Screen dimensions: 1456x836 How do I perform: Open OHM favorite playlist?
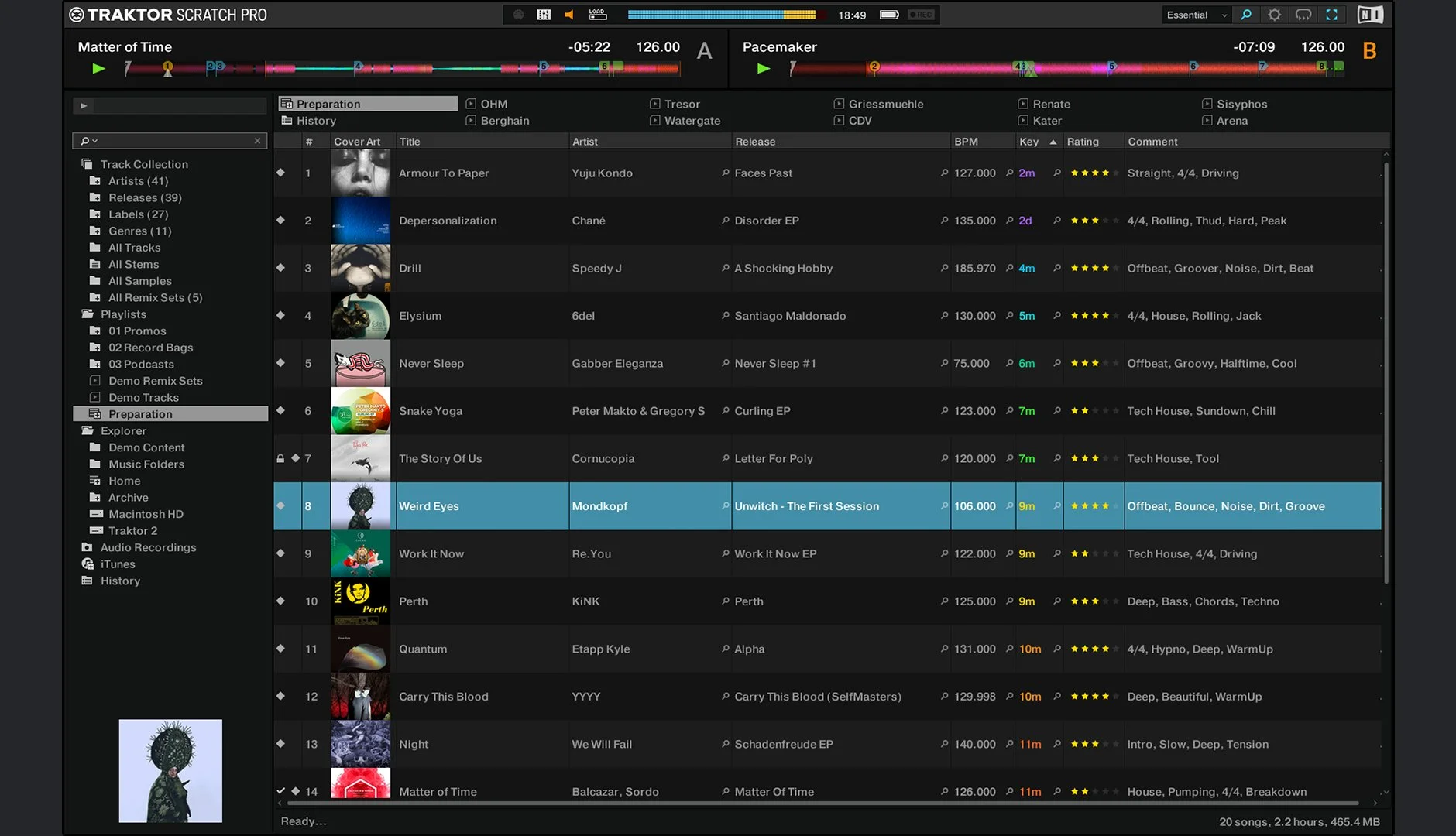tap(486, 104)
